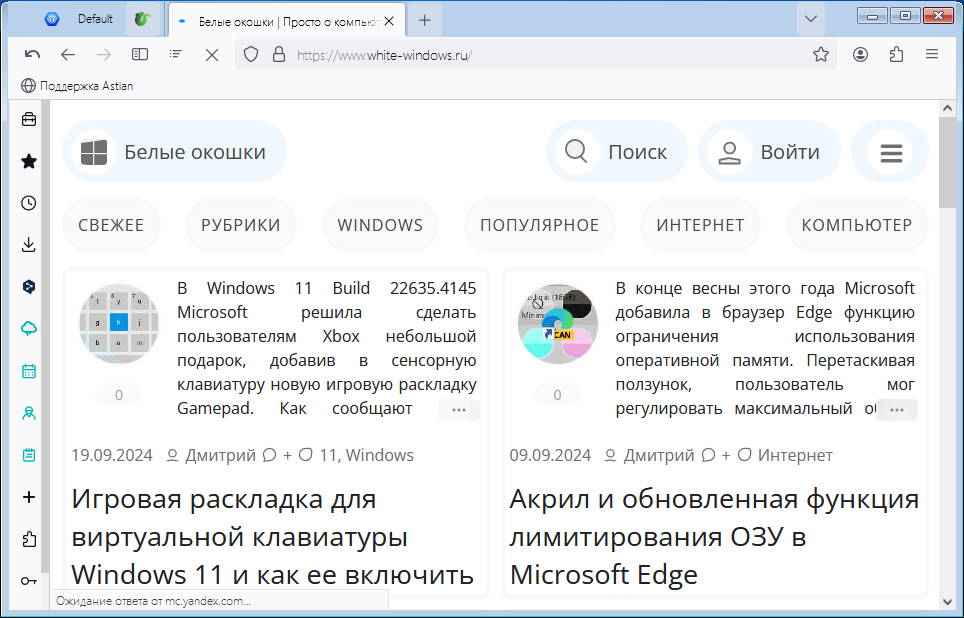Close the Белые окошки tab
964x618 pixels.
pos(389,22)
